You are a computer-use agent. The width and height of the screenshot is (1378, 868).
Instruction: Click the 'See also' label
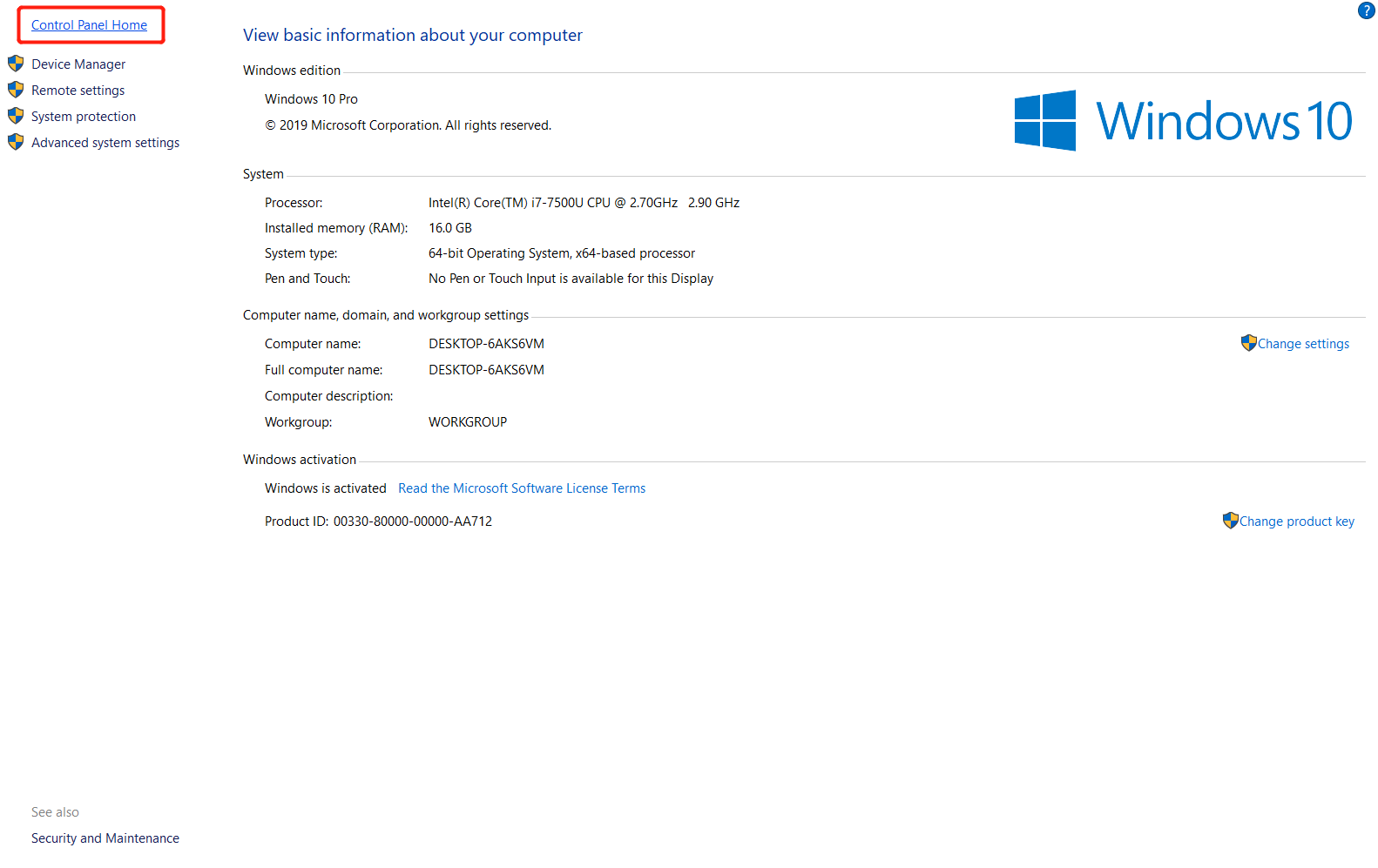pos(55,812)
